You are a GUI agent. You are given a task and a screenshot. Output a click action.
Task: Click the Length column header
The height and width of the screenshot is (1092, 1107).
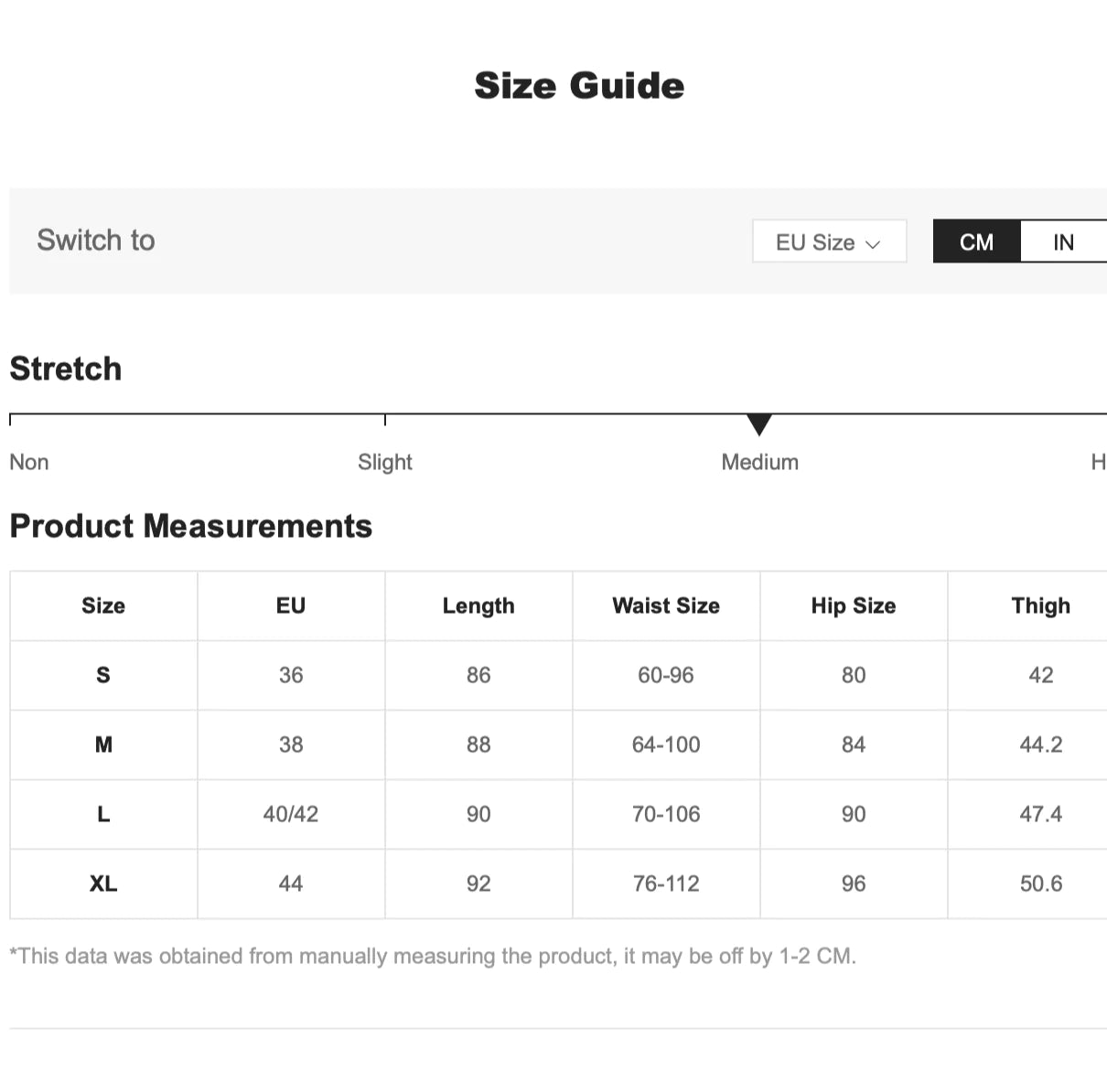478,605
